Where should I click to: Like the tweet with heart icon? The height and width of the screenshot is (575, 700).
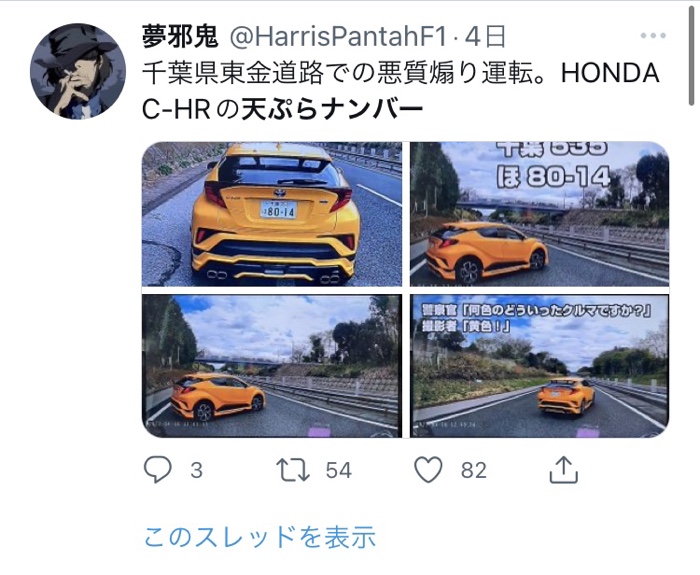[428, 470]
